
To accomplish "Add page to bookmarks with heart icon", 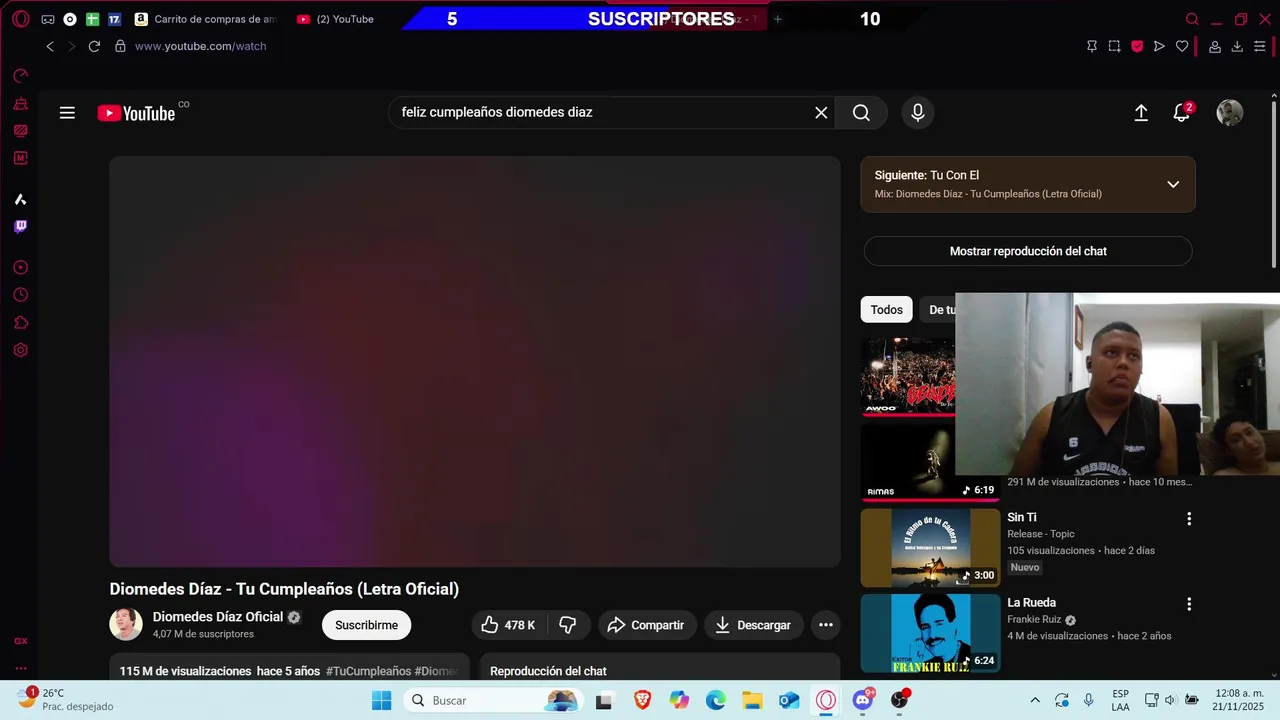I will [x=1182, y=46].
